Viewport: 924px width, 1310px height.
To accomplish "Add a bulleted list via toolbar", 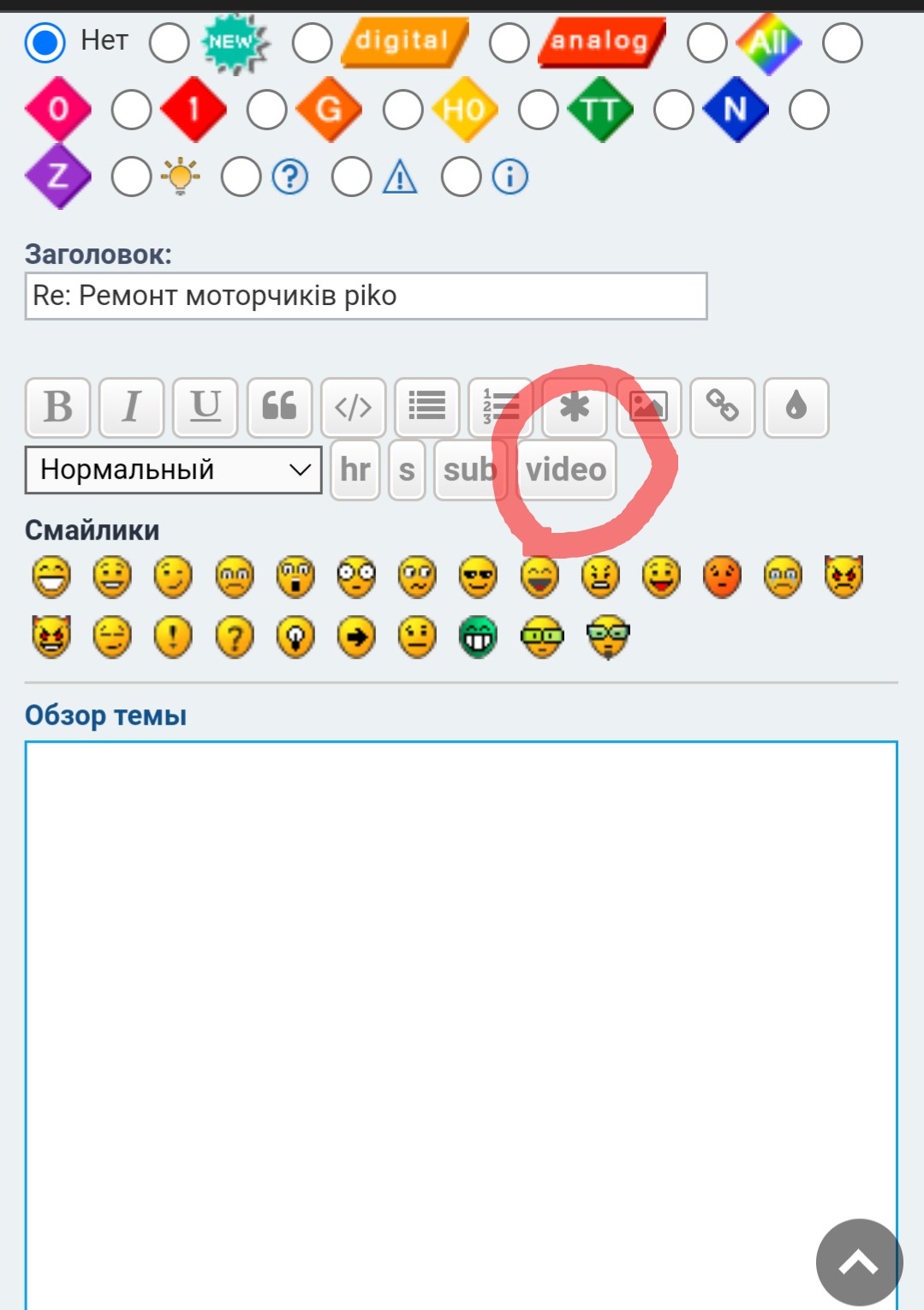I will pos(426,407).
